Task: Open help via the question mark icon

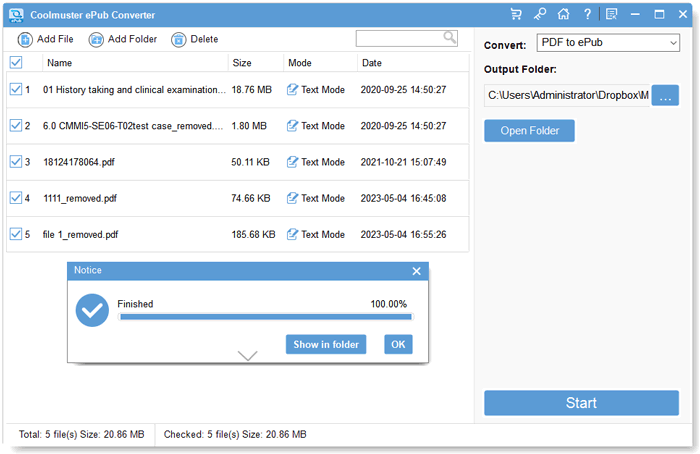Action: [x=587, y=15]
